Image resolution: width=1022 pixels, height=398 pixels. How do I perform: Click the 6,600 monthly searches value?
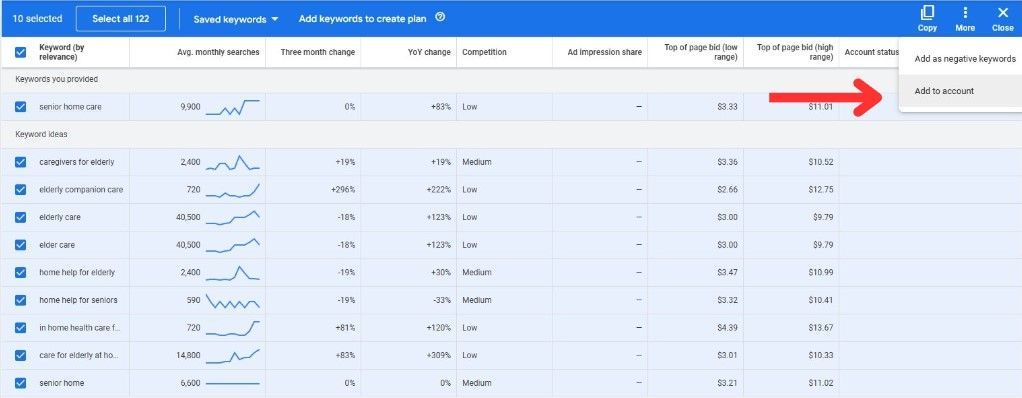tap(190, 383)
